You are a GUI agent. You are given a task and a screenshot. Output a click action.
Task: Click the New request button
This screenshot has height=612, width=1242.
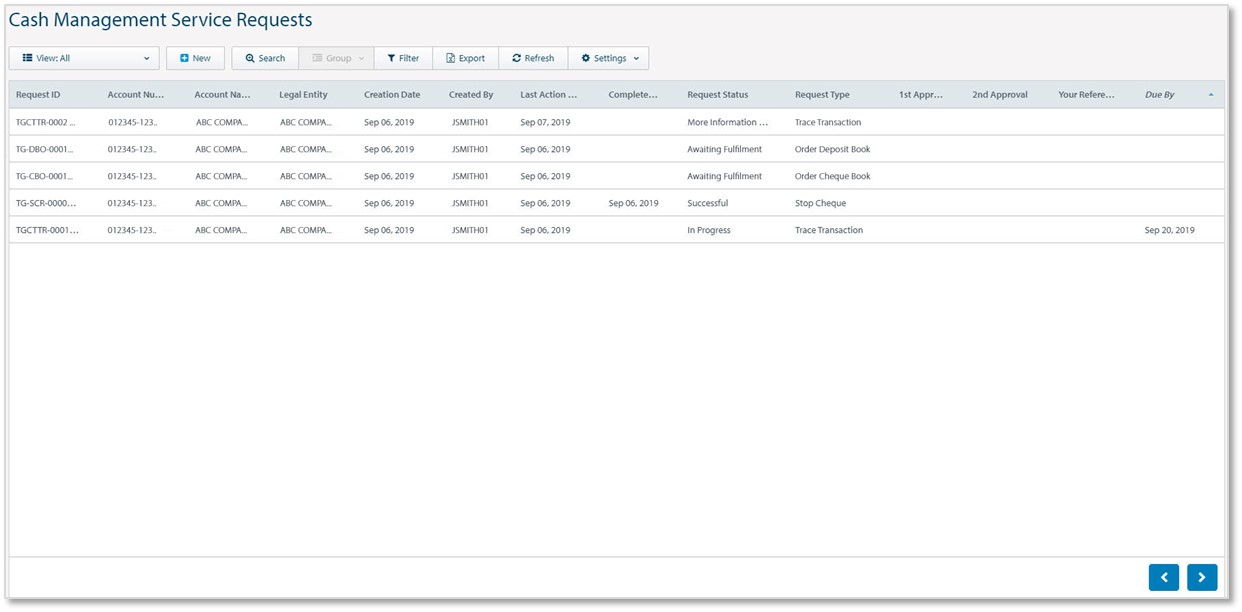click(x=195, y=59)
